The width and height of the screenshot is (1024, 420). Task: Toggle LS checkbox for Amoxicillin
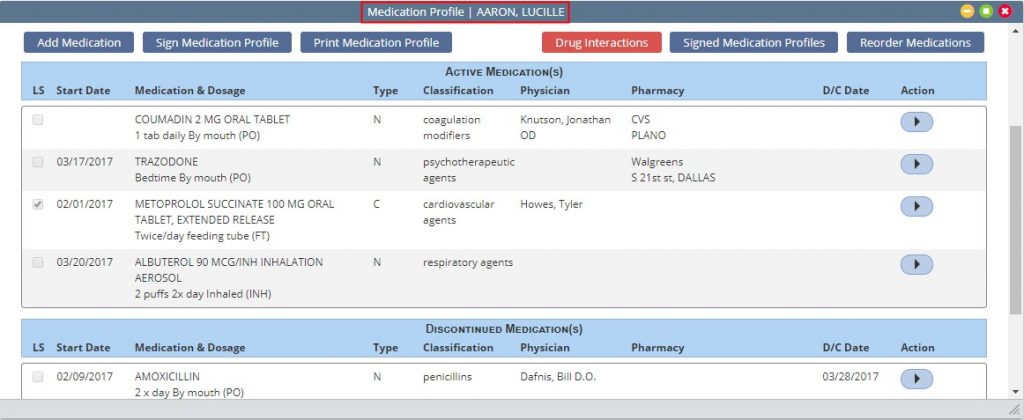point(38,377)
